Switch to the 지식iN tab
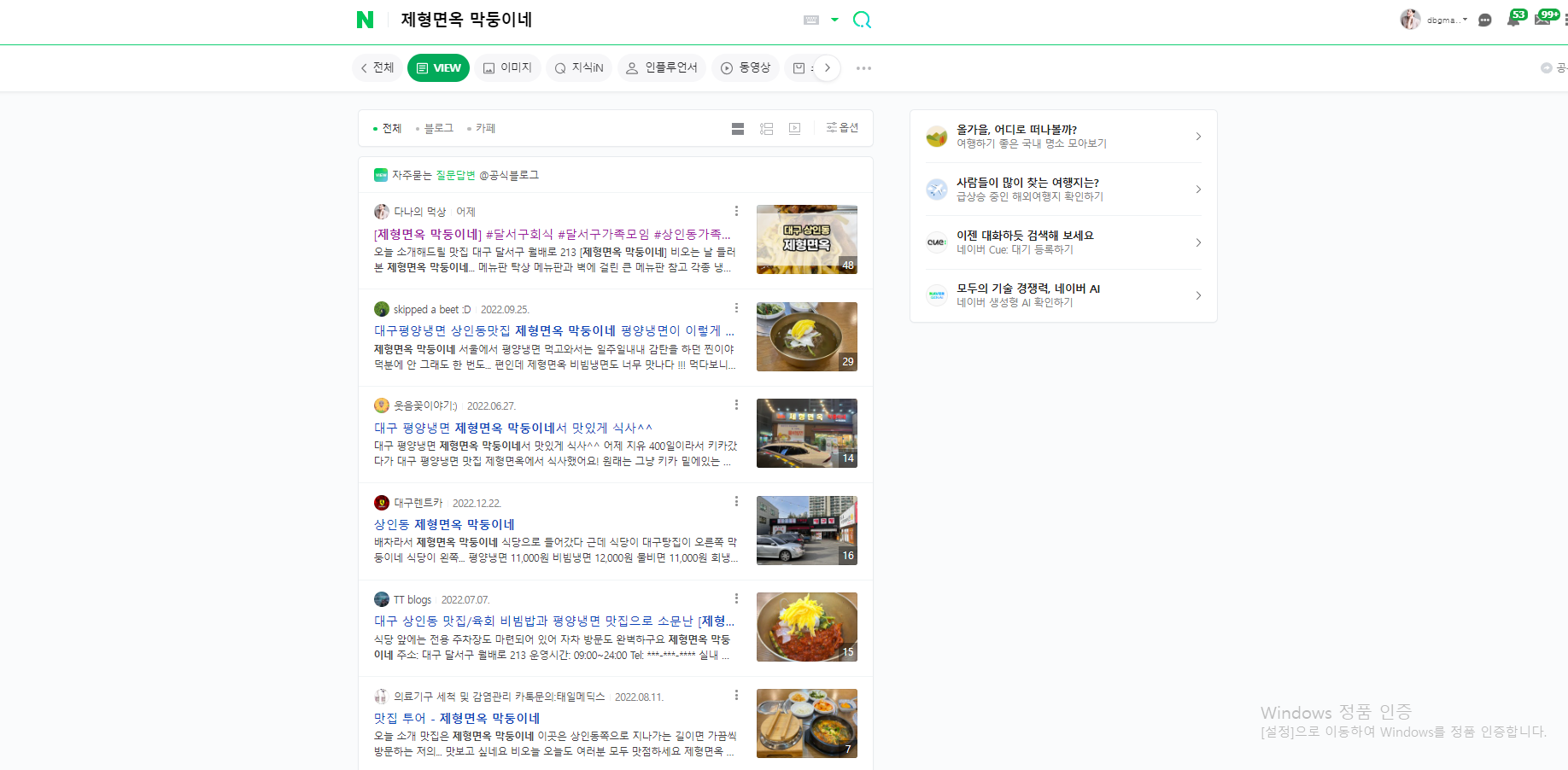 579,67
